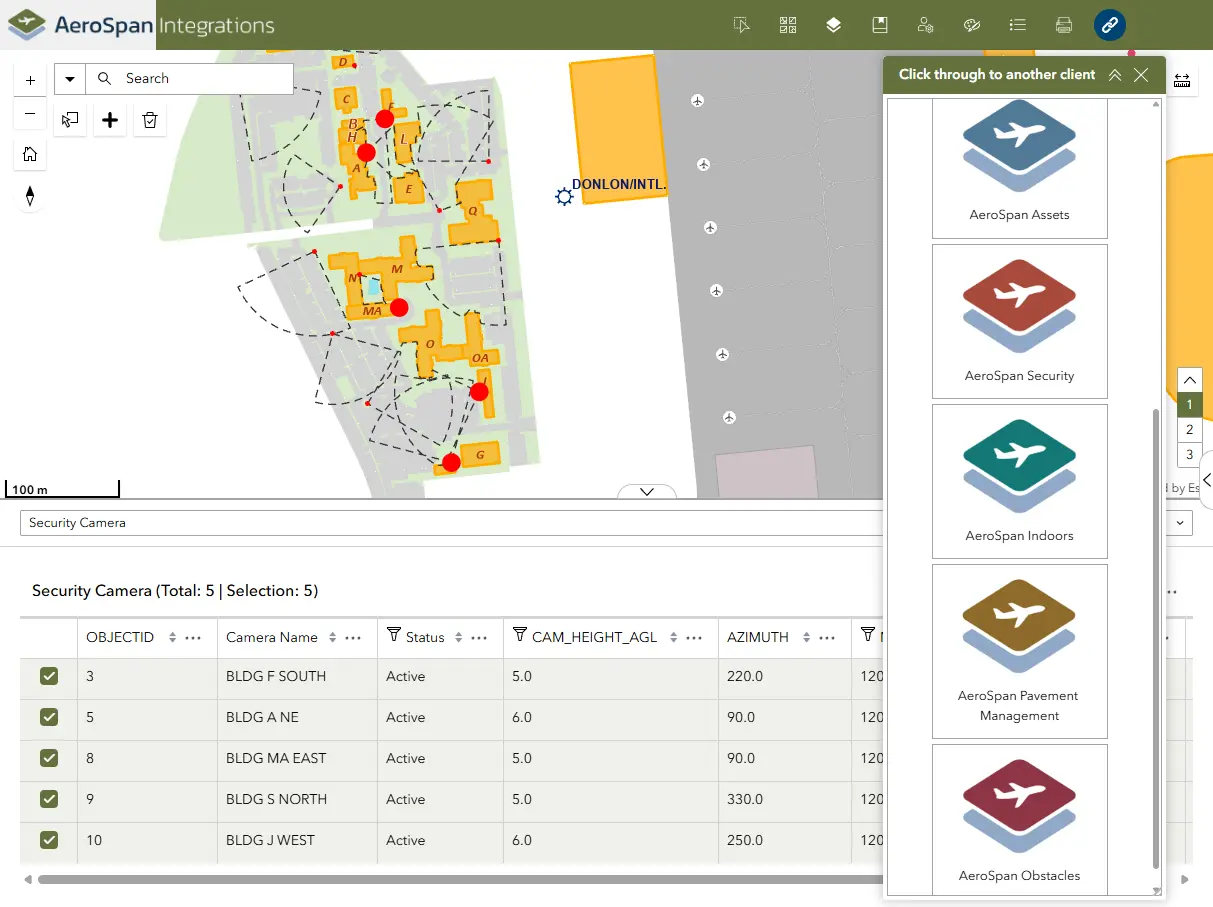Uncheck row BLDG J WEST
This screenshot has width=1213, height=907.
pyautogui.click(x=49, y=840)
